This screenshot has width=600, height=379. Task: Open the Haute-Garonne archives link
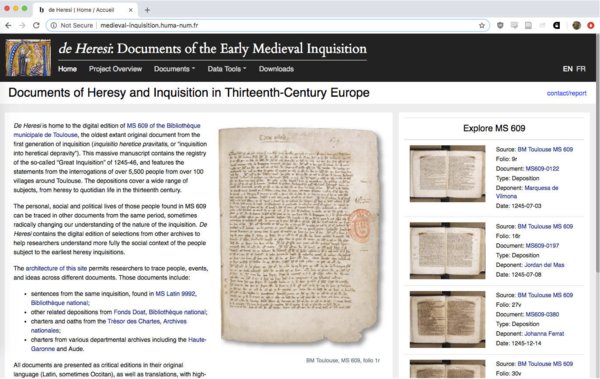[x=197, y=340]
